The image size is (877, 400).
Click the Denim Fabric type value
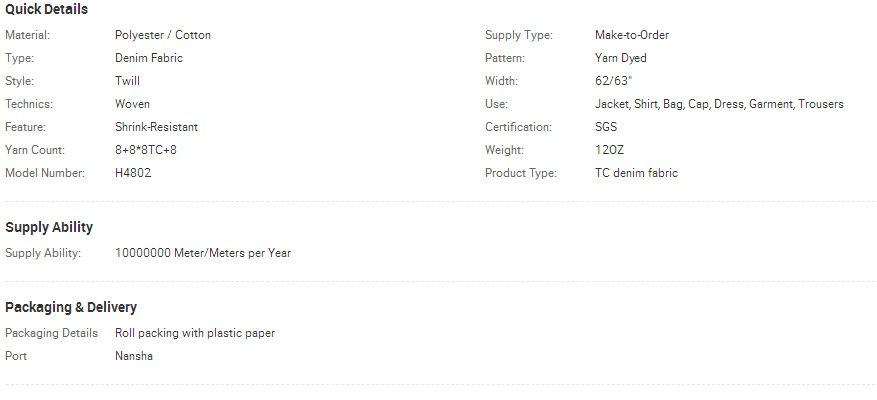pyautogui.click(x=149, y=58)
